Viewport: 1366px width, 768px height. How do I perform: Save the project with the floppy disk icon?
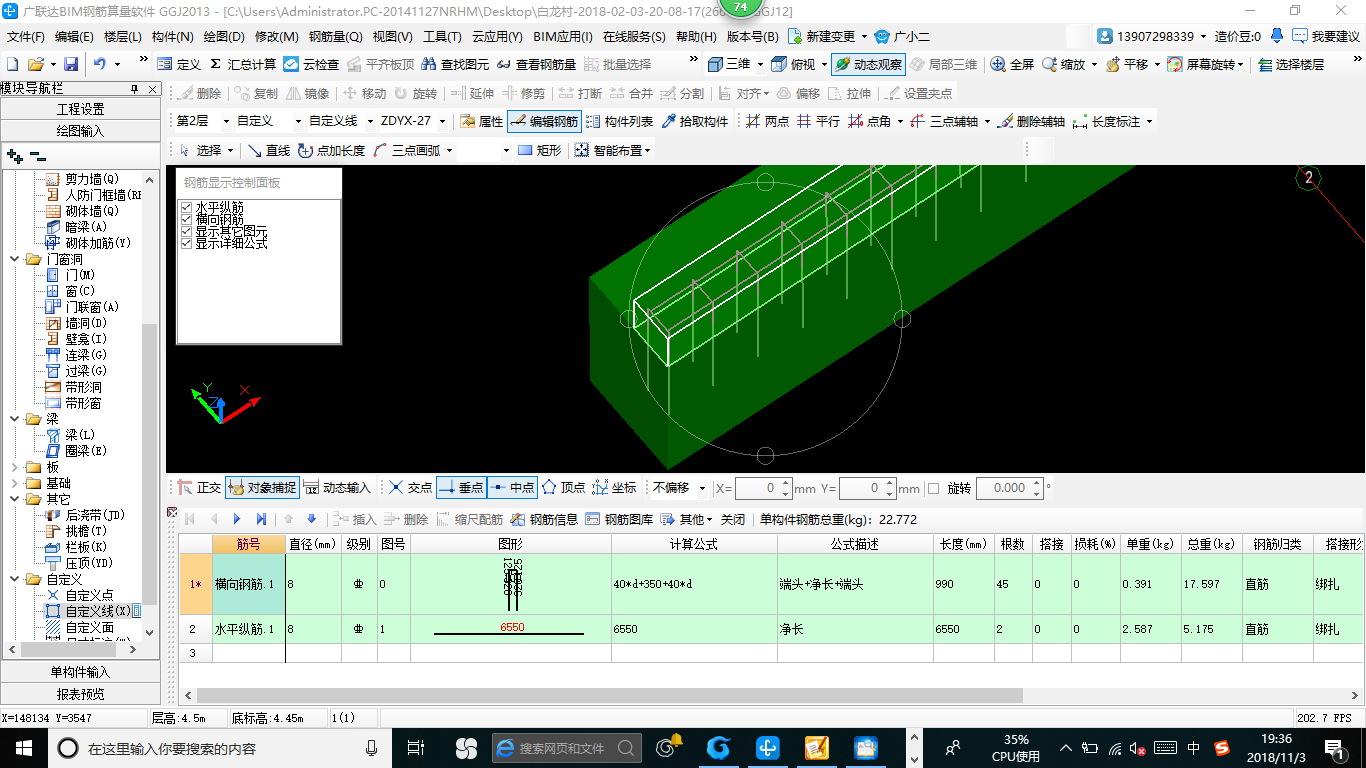click(x=71, y=64)
